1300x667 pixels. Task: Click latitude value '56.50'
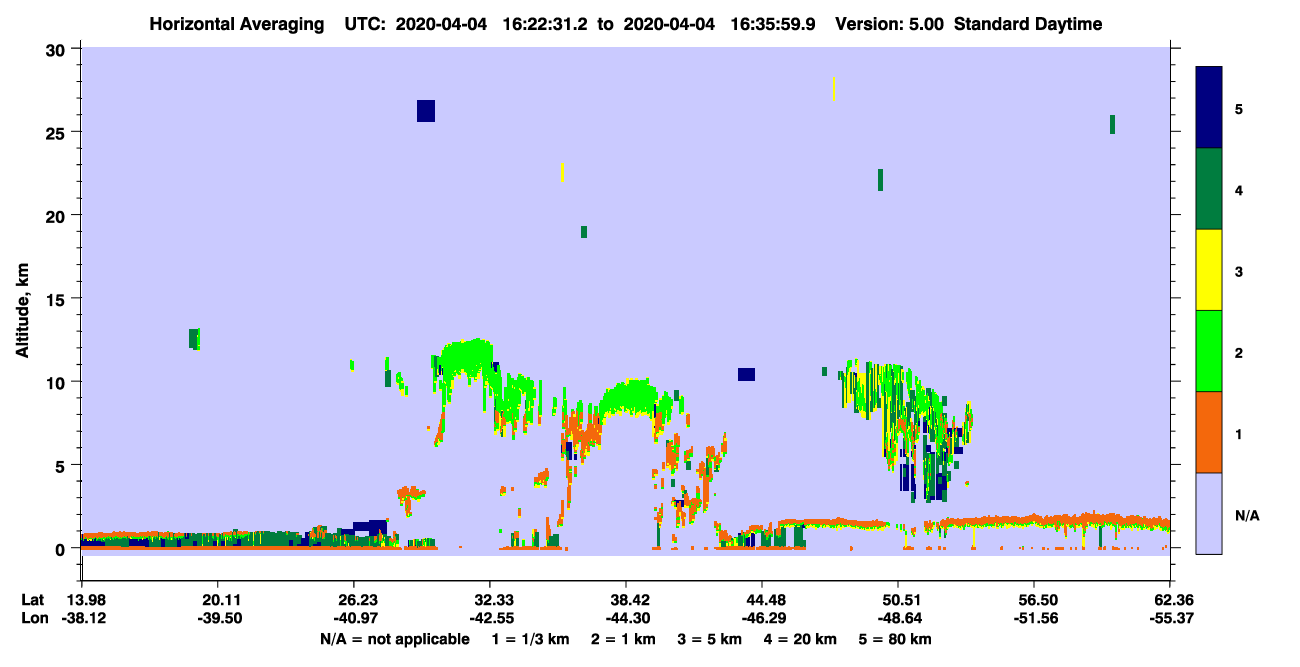pyautogui.click(x=1034, y=600)
